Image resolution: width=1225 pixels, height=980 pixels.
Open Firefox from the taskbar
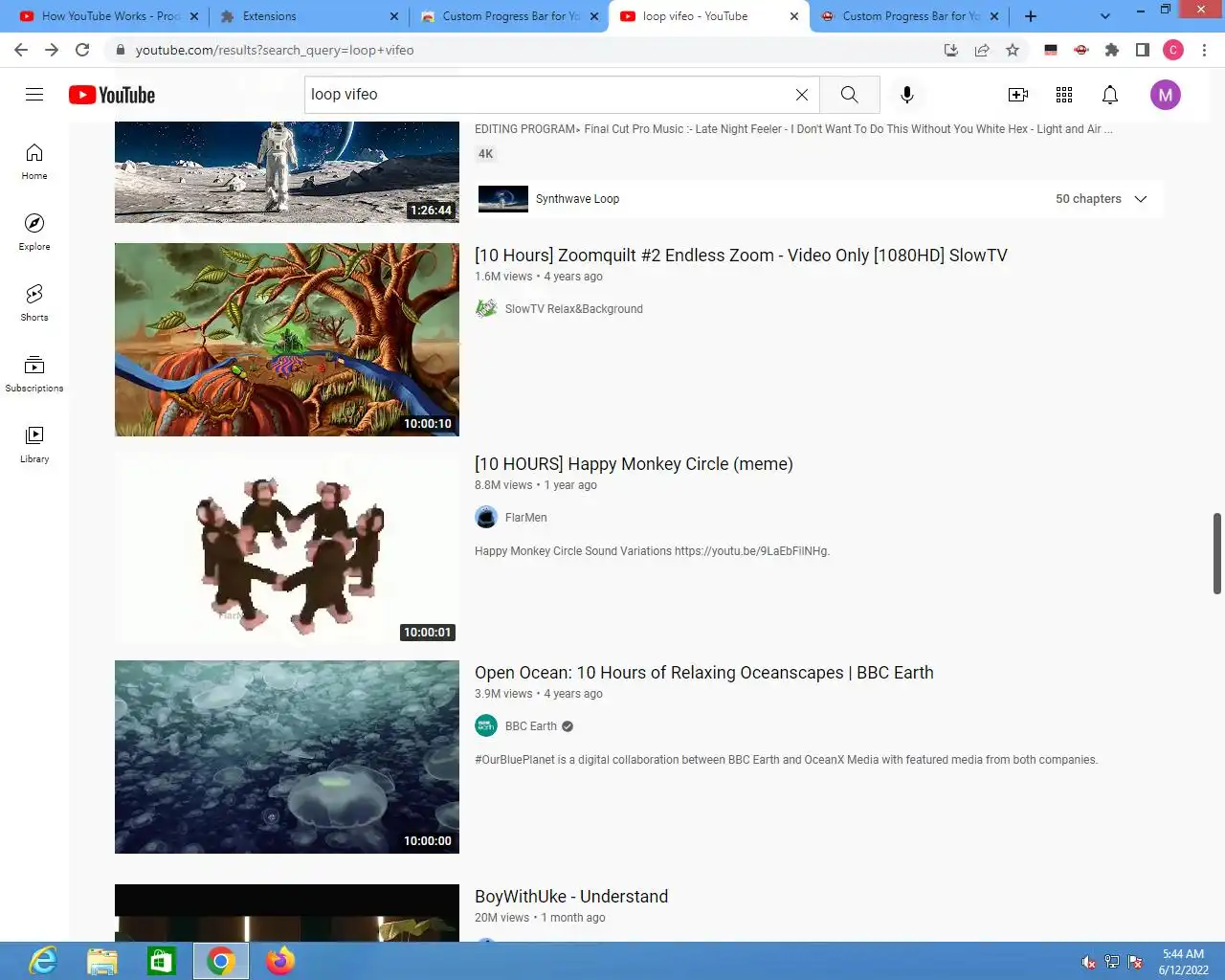(280, 961)
